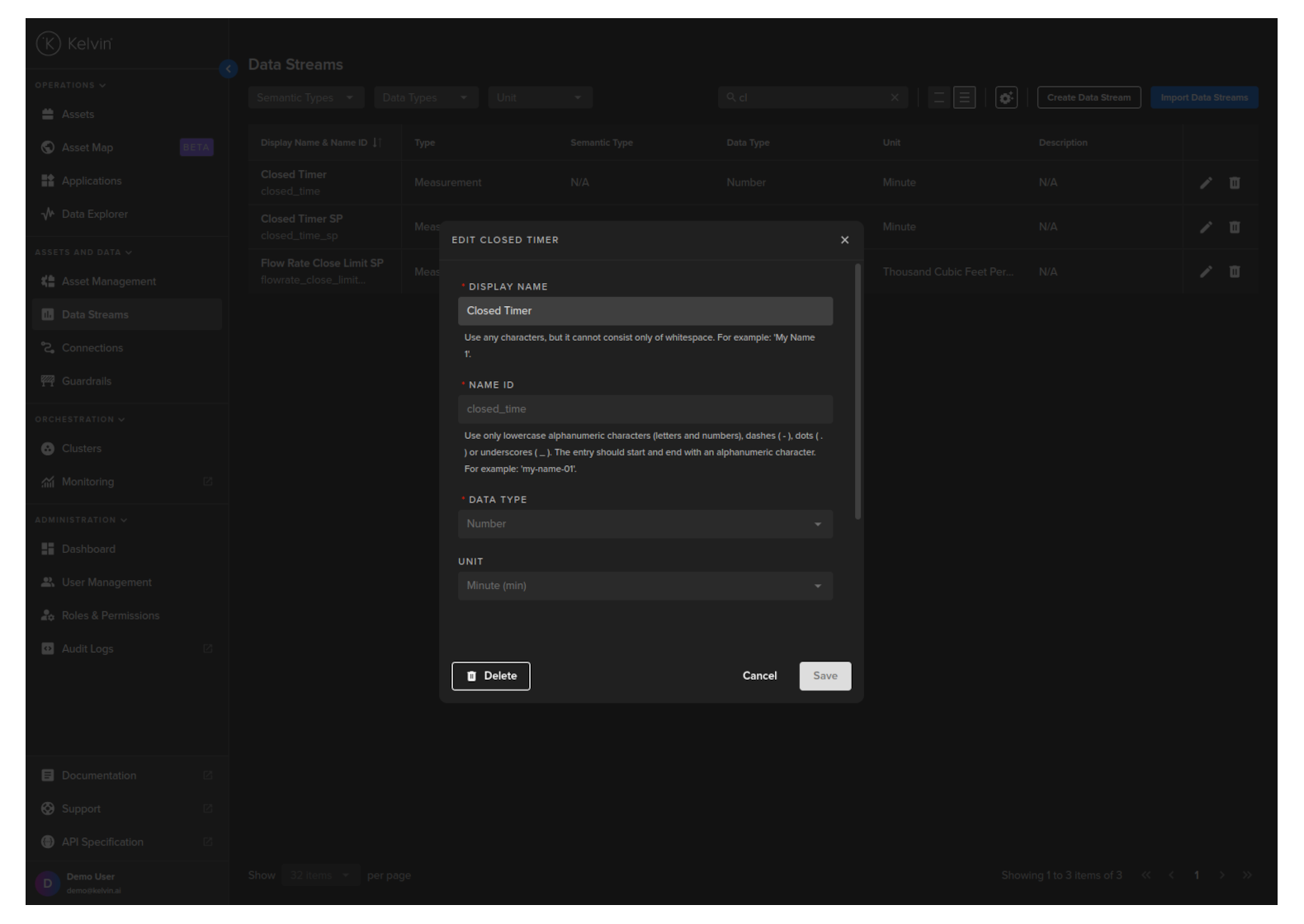Screen dimensions: 1304x924
Task: Click the pencil icon for Closed Timer SP
Action: [1206, 227]
